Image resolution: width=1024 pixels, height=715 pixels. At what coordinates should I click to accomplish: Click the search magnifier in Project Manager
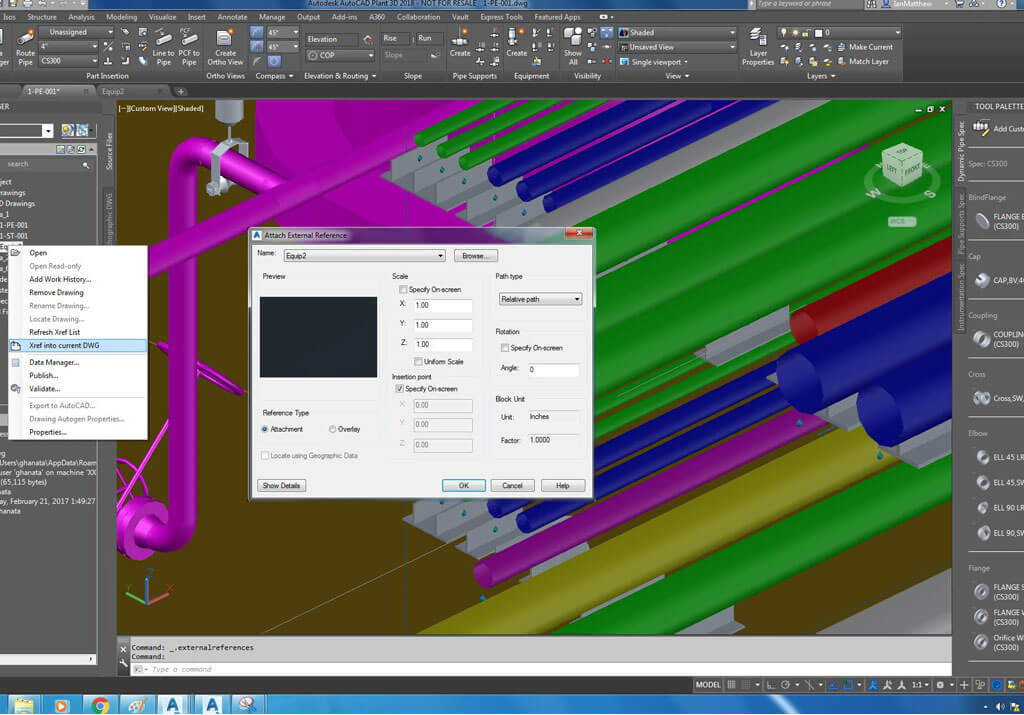[86, 165]
